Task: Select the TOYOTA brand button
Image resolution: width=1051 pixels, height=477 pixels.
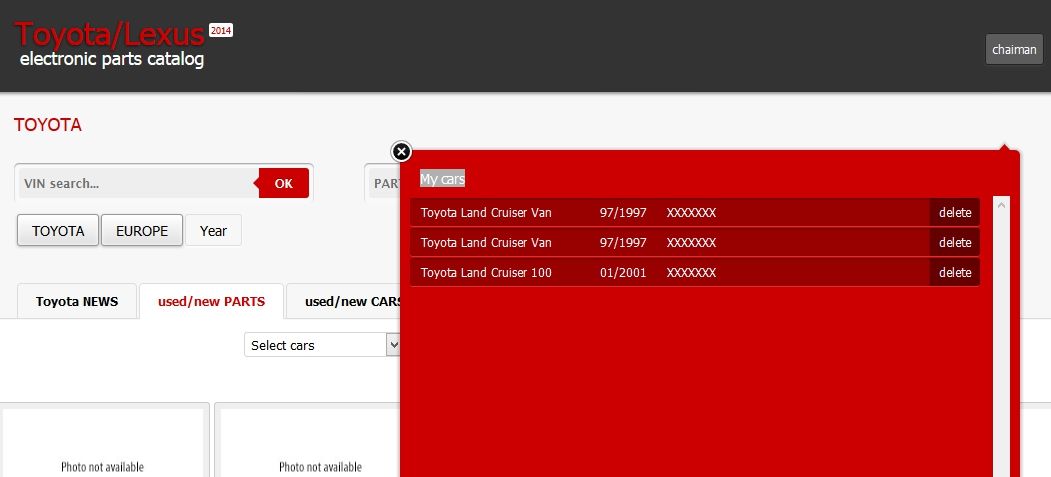Action: tap(58, 230)
